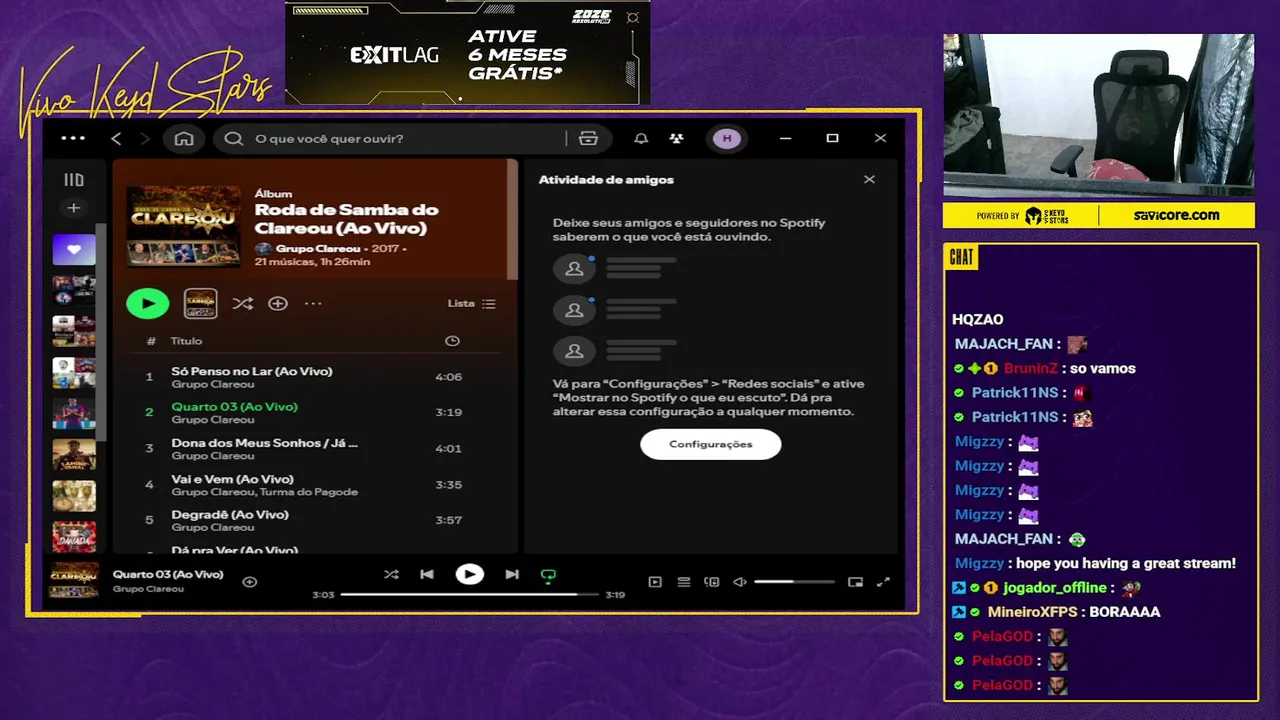Skip to next track
Image resolution: width=1280 pixels, height=720 pixels.
pyautogui.click(x=512, y=574)
